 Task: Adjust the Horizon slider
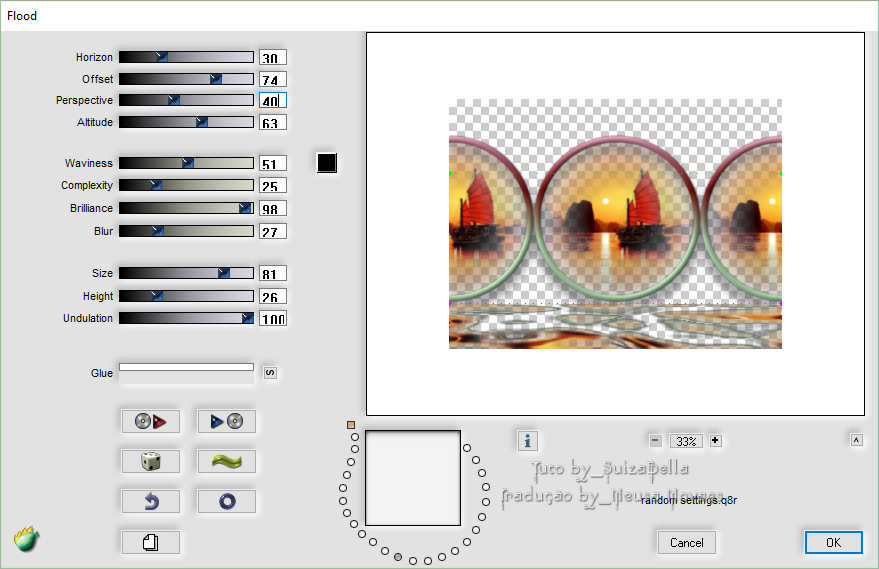(x=186, y=57)
